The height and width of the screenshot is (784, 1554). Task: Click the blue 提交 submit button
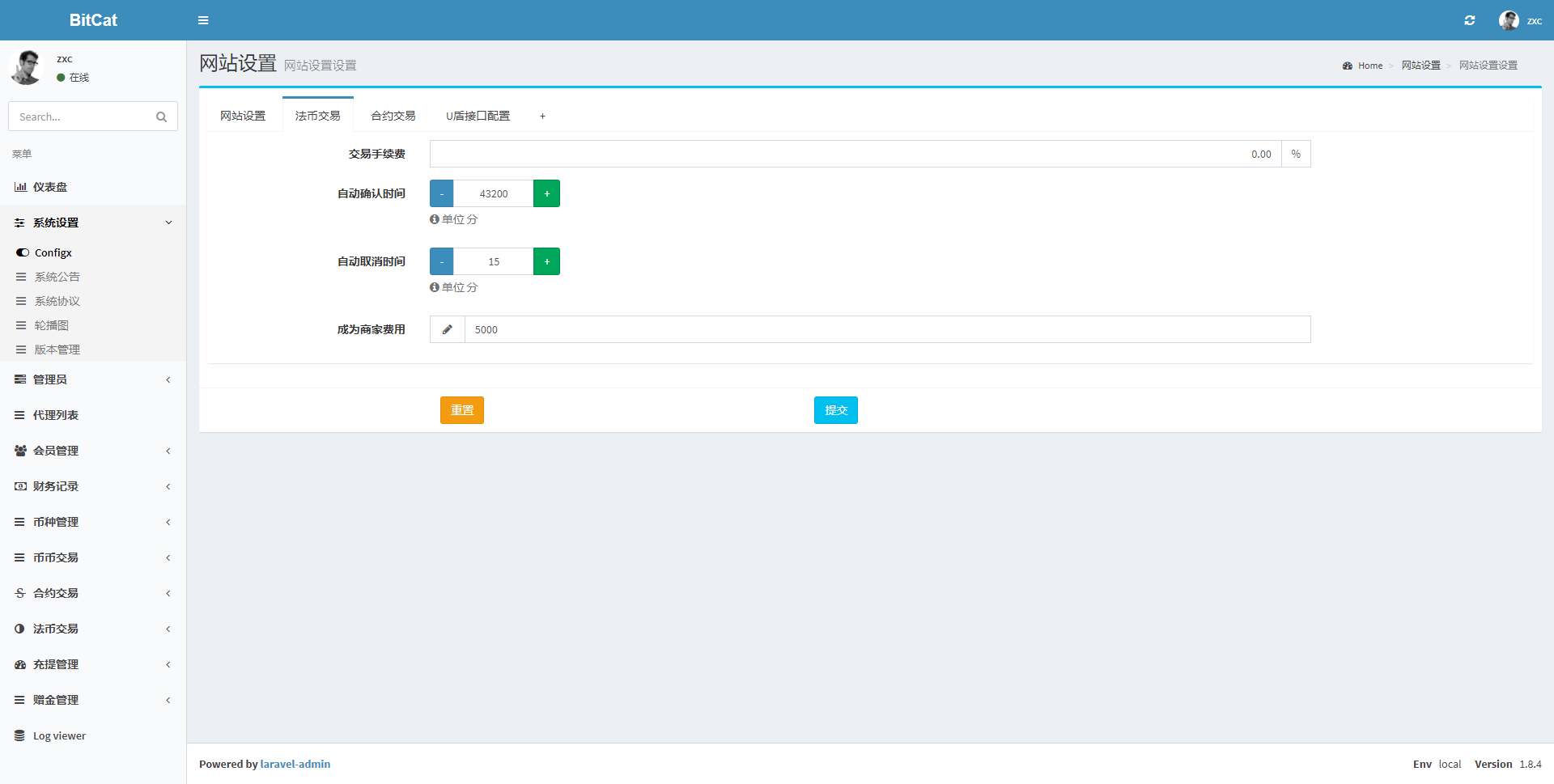click(x=836, y=410)
